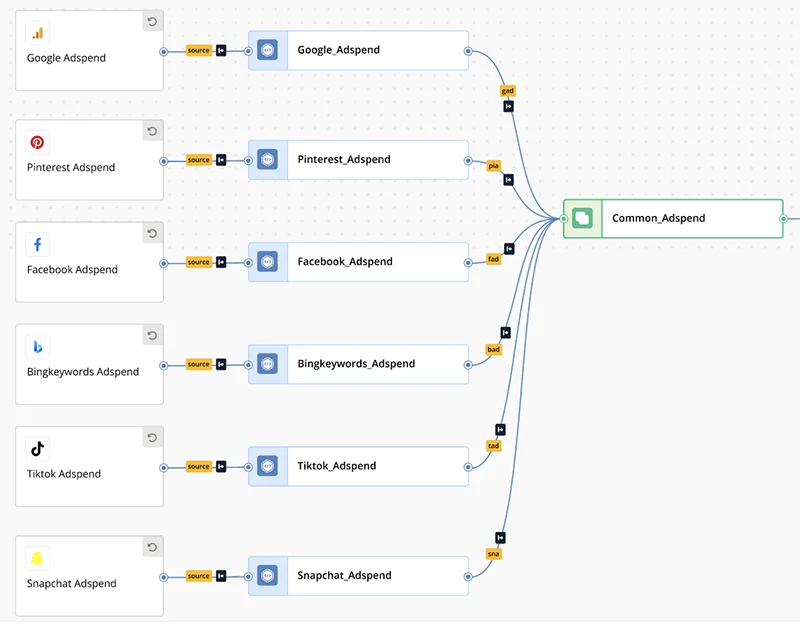The image size is (800, 625).
Task: Click the output port of Common_Adspend node
Action: [x=783, y=219]
